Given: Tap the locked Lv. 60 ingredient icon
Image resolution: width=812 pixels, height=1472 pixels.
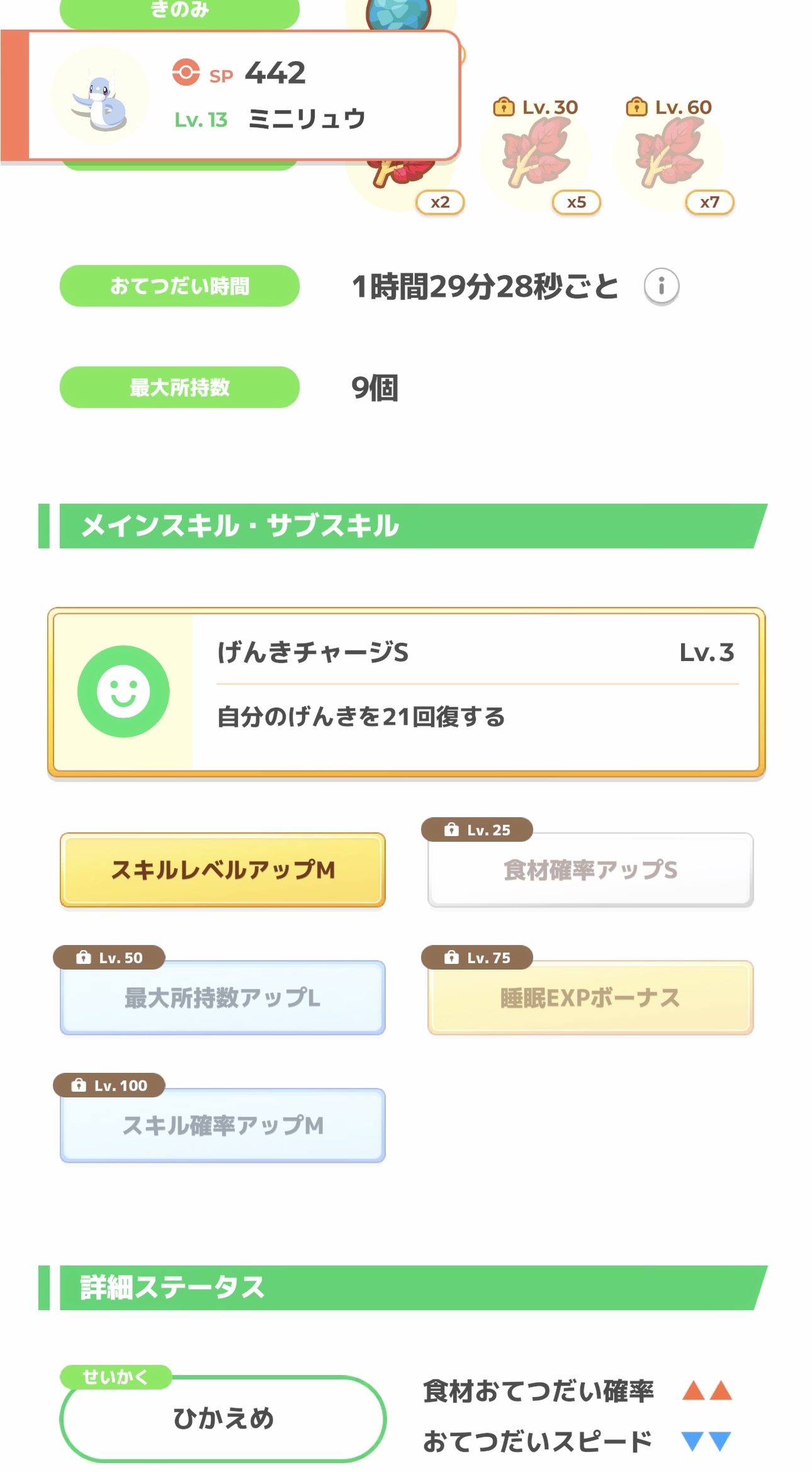Looking at the screenshot, I should point(669,154).
